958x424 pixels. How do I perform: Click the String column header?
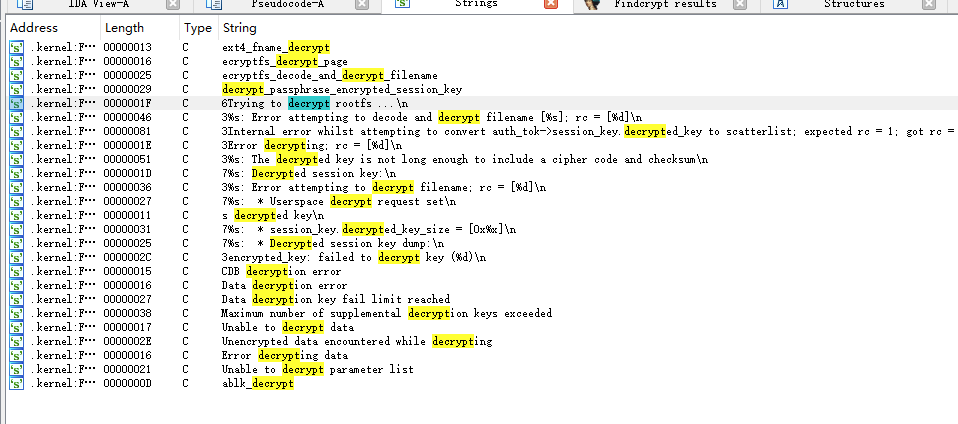[x=239, y=28]
